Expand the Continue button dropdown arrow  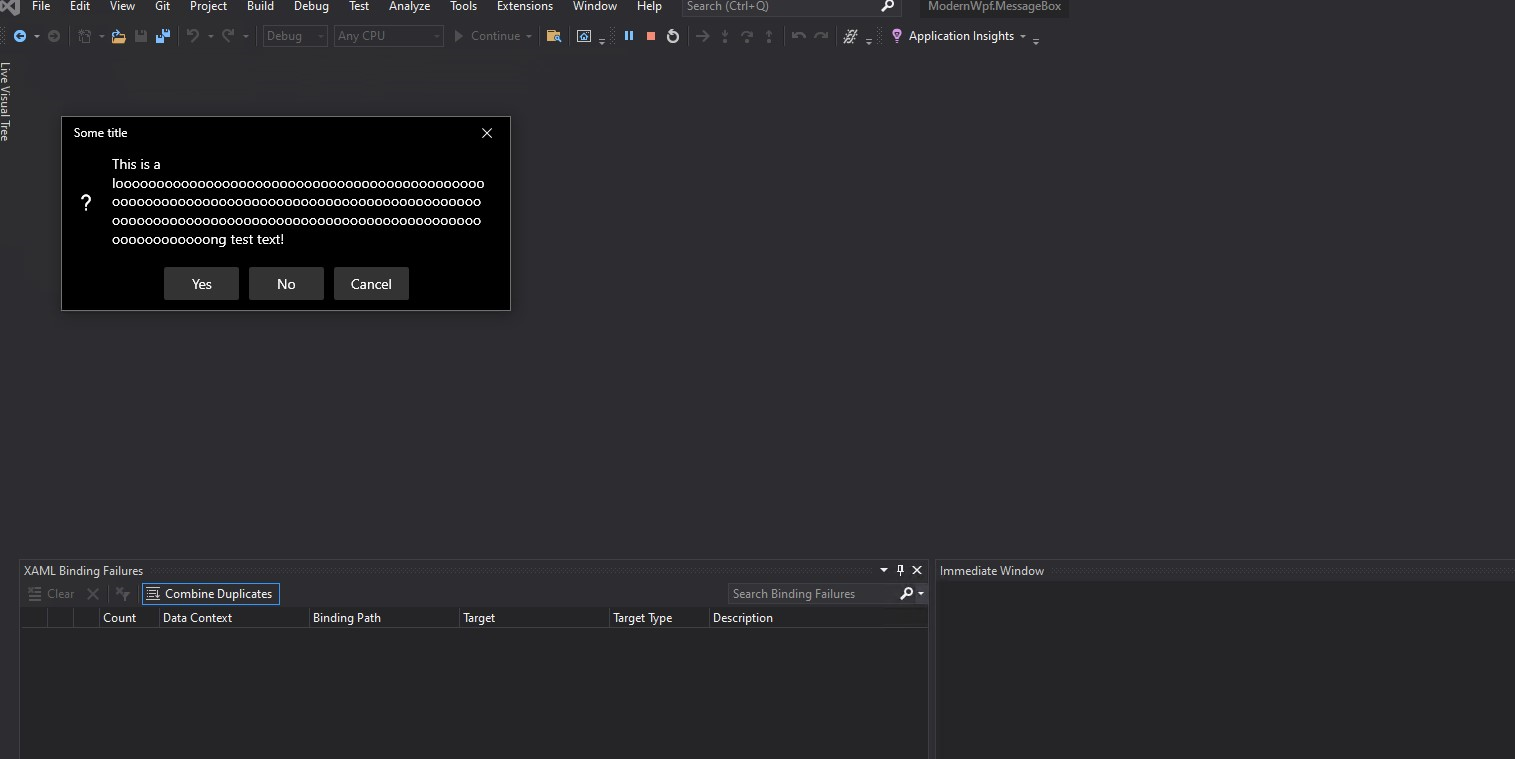528,36
